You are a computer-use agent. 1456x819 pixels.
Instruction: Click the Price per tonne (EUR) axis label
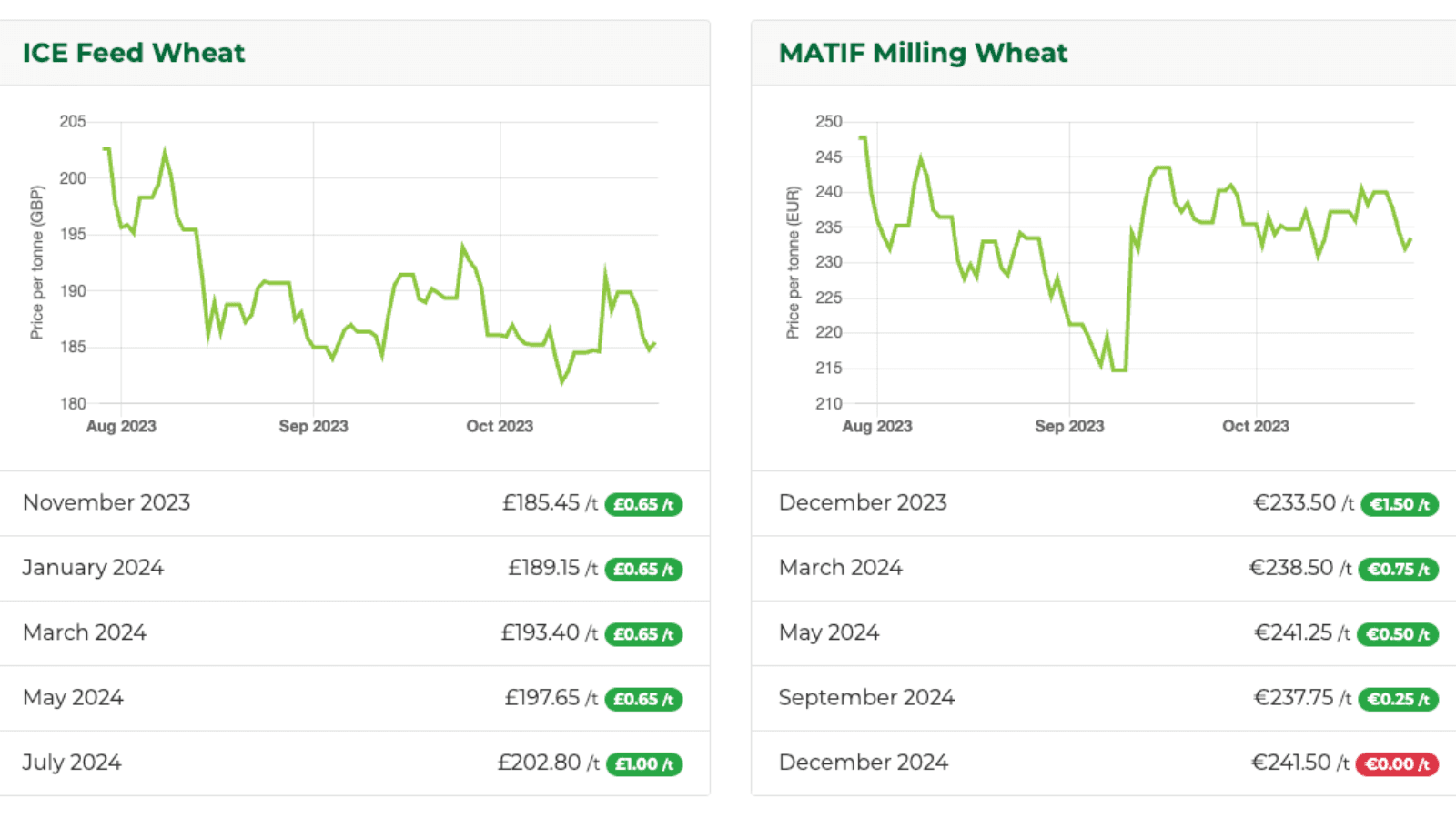tap(794, 262)
